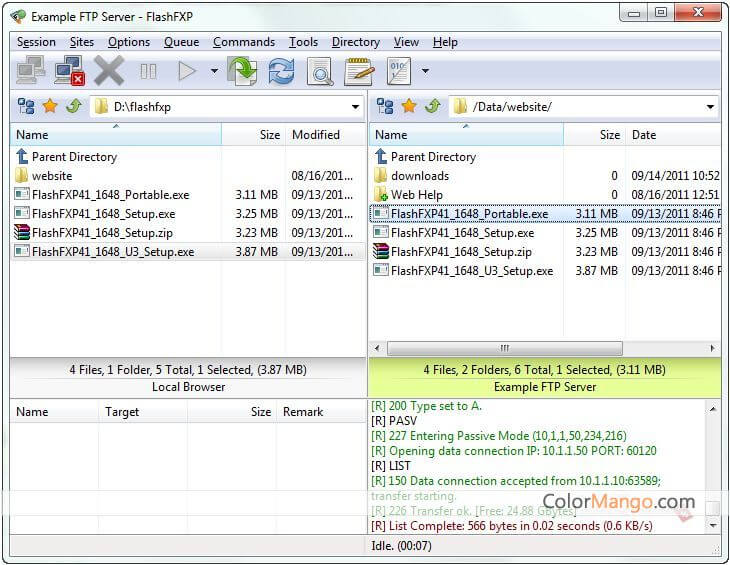Viewport: 730px width, 565px height.
Task: Click the Disconnect icon with red X
Action: pyautogui.click(x=69, y=71)
